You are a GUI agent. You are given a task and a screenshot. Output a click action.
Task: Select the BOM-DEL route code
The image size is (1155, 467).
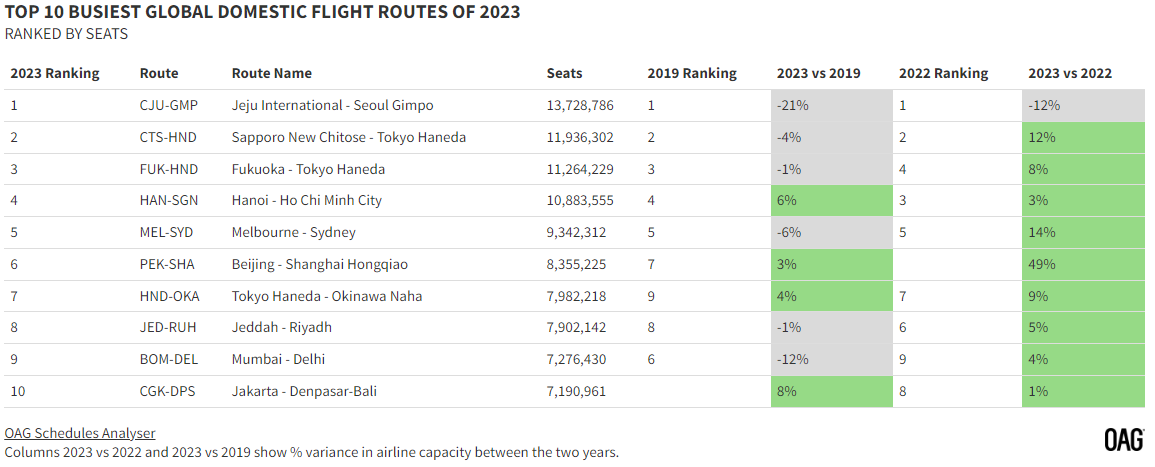coord(169,360)
